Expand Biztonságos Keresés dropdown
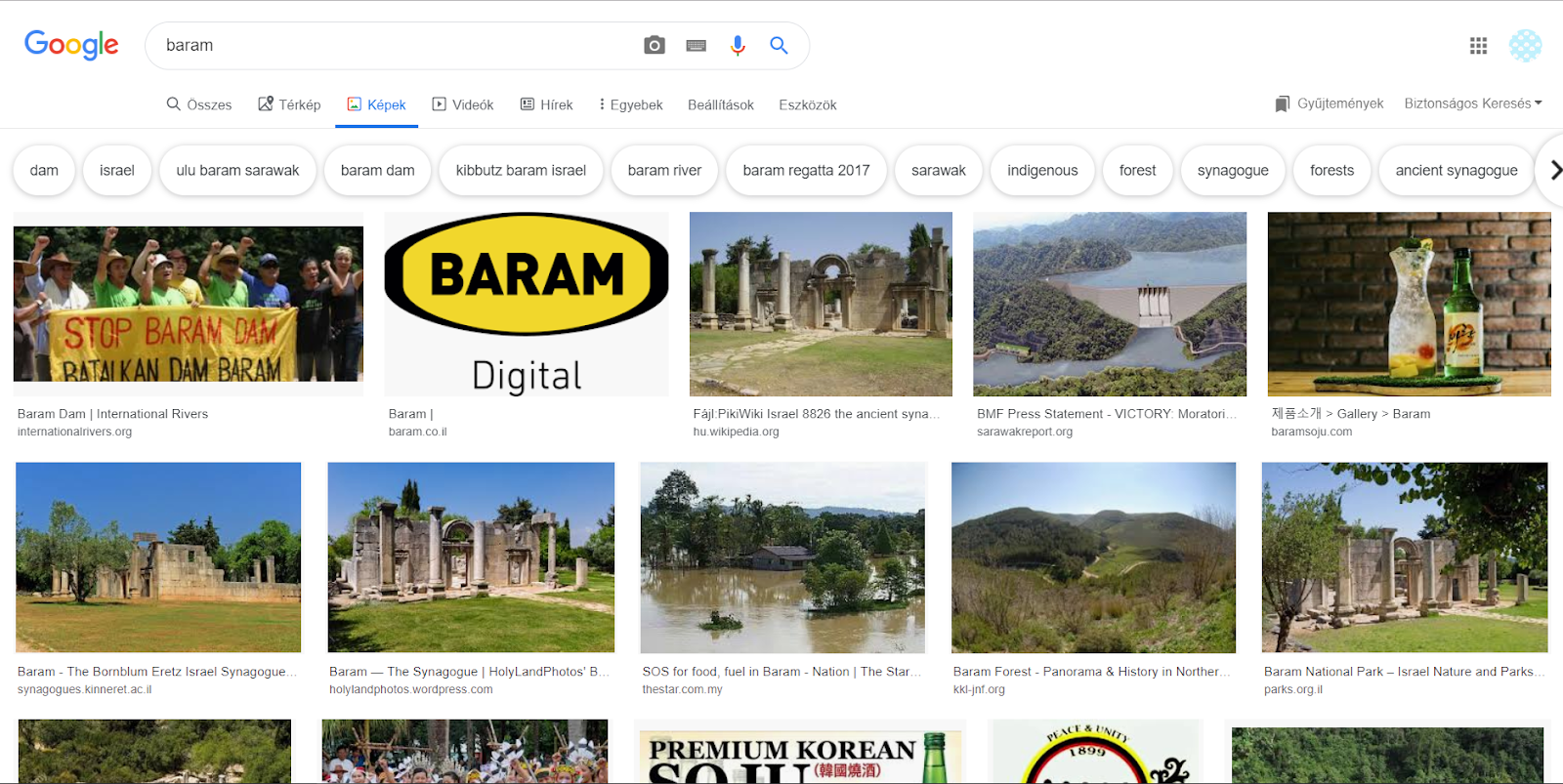 1473,103
